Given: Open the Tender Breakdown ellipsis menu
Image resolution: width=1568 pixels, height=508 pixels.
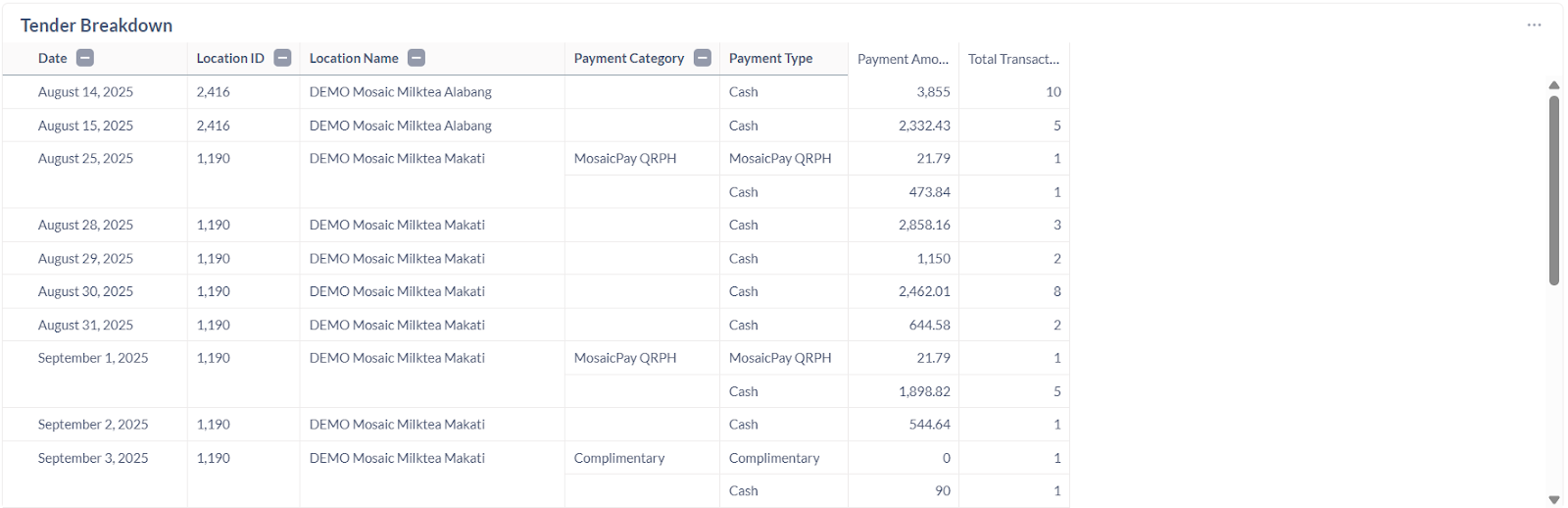Looking at the screenshot, I should pos(1534,25).
